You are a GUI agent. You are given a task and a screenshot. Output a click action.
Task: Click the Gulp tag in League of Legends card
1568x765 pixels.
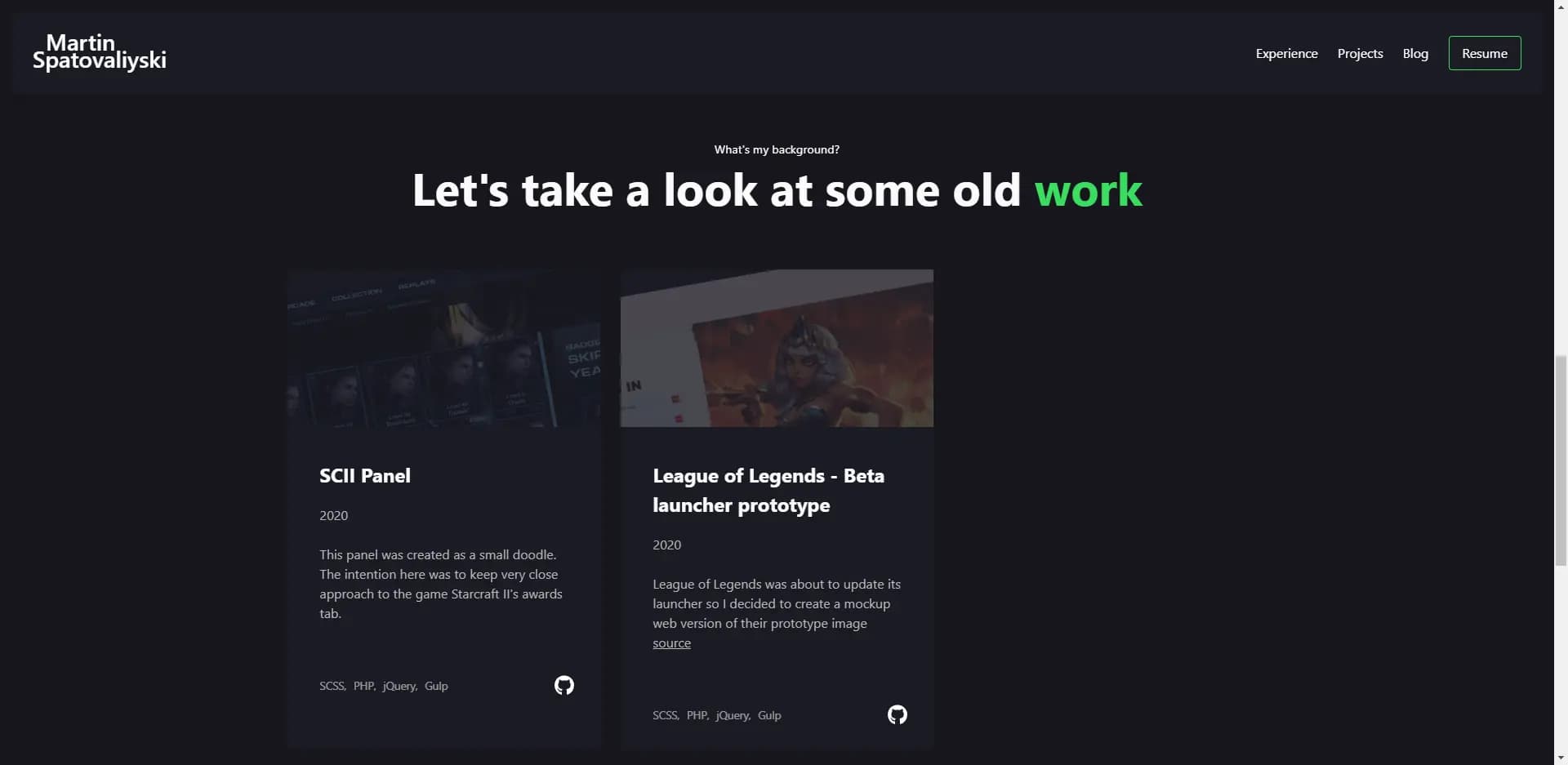click(769, 715)
